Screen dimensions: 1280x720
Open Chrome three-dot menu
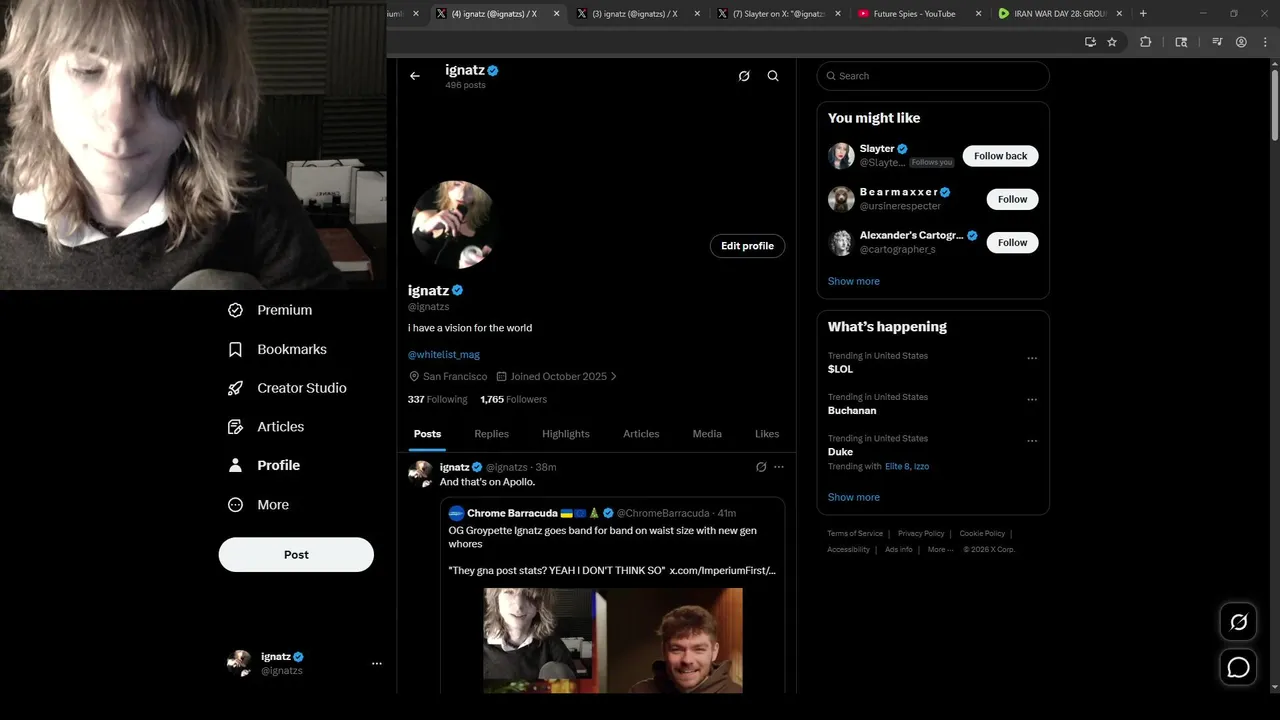coord(1264,42)
